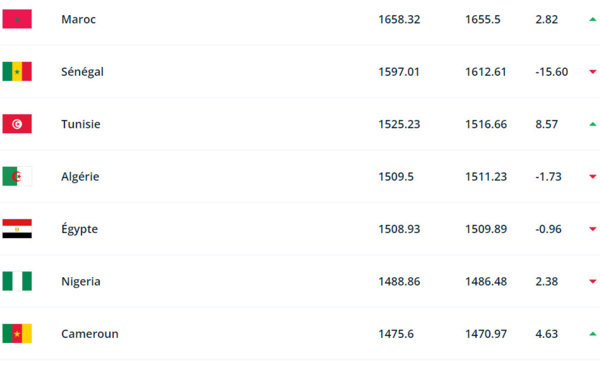This screenshot has width=600, height=372.
Task: Click the Tunisia flag icon
Action: (x=17, y=124)
